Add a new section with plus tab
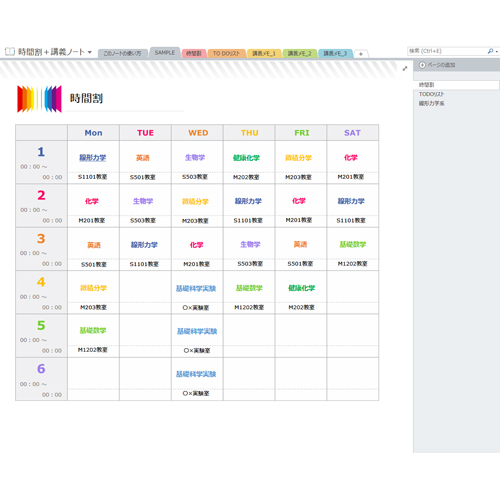Image resolution: width=500 pixels, height=500 pixels. (x=361, y=54)
